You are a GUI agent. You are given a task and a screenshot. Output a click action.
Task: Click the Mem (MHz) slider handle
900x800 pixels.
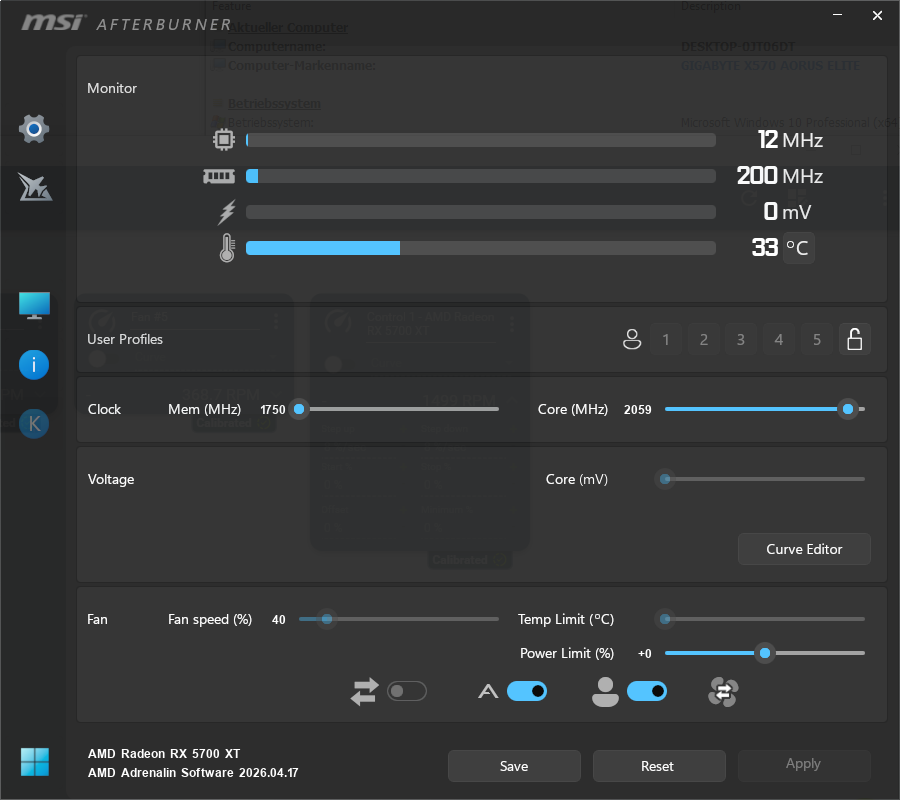click(x=299, y=409)
